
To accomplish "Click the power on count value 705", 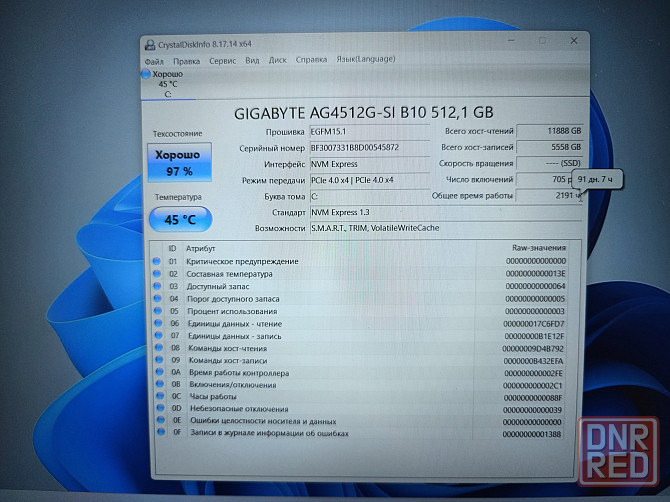I will click(545, 179).
